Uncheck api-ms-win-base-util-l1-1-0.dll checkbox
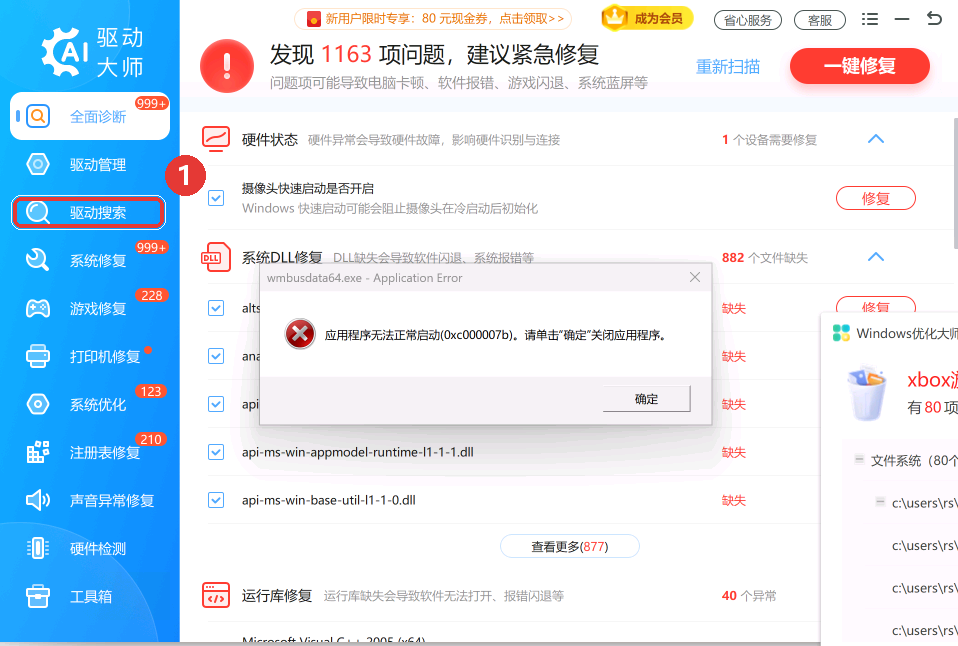 tap(216, 500)
